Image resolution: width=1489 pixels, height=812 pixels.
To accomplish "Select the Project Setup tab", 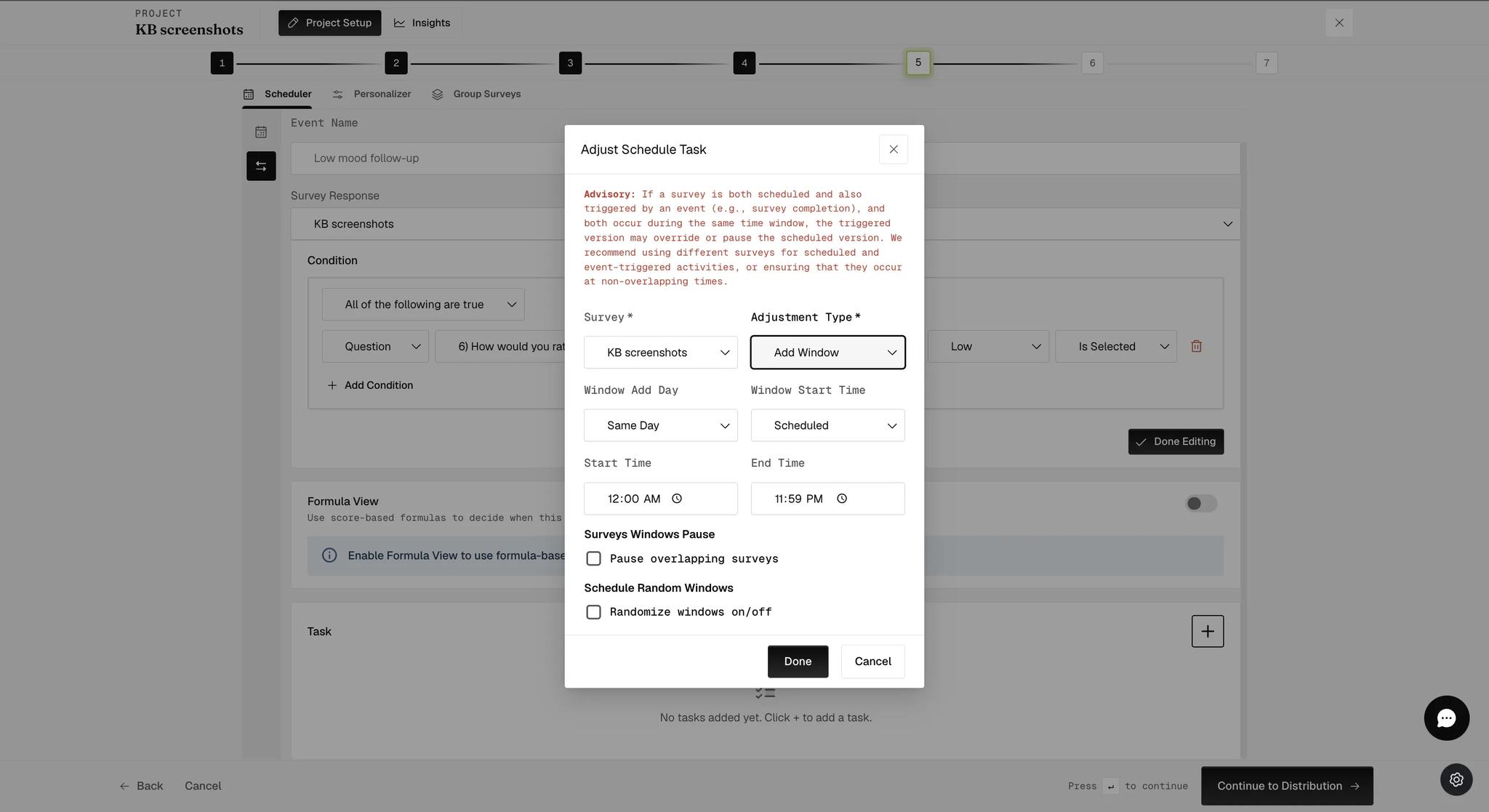I will coord(329,23).
